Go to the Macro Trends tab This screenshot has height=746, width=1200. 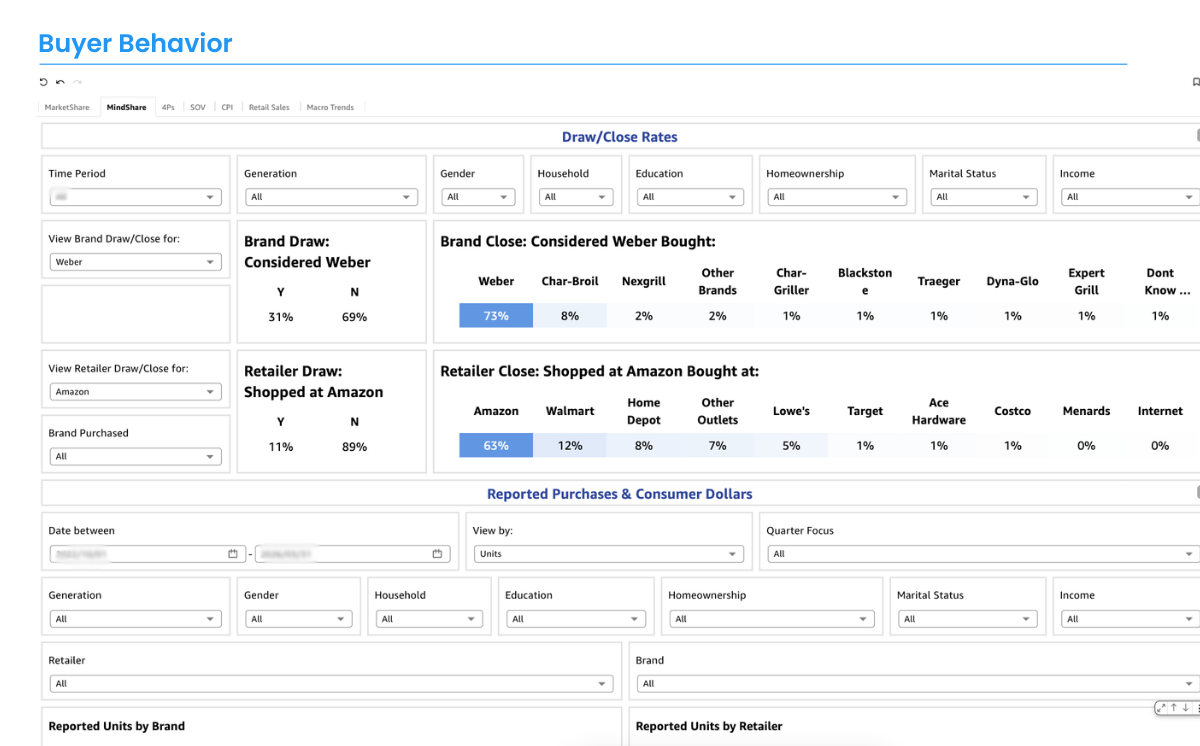coord(330,107)
